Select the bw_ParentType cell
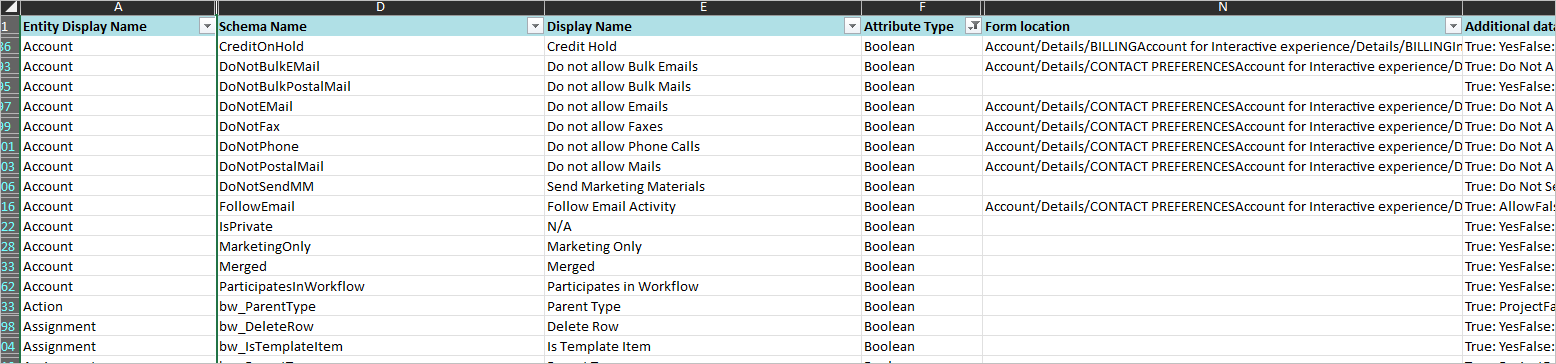This screenshot has width=1556, height=364. click(381, 307)
